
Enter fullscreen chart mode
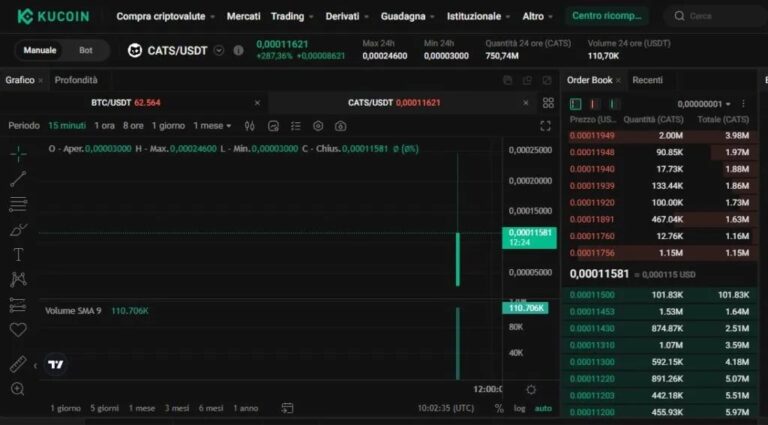[x=545, y=126]
